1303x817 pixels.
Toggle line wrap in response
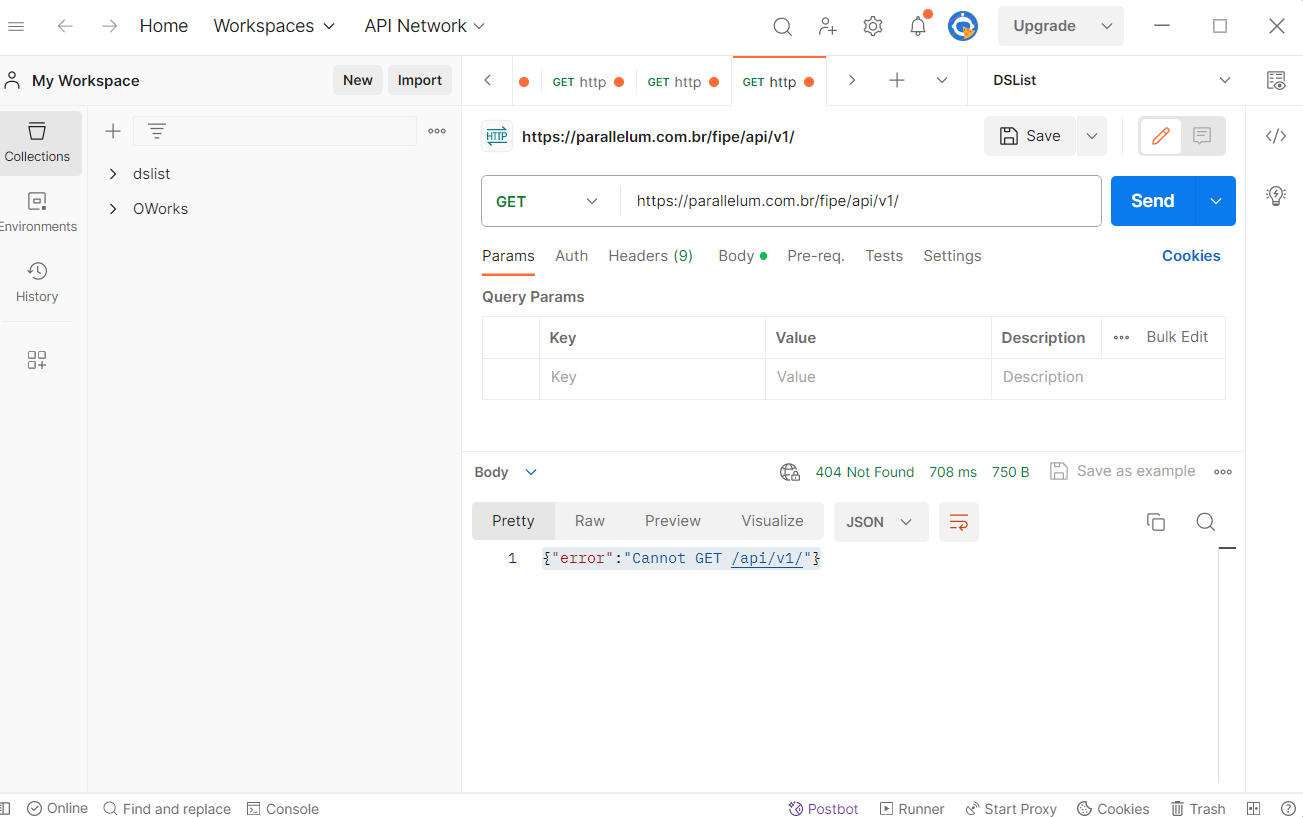[x=959, y=521]
